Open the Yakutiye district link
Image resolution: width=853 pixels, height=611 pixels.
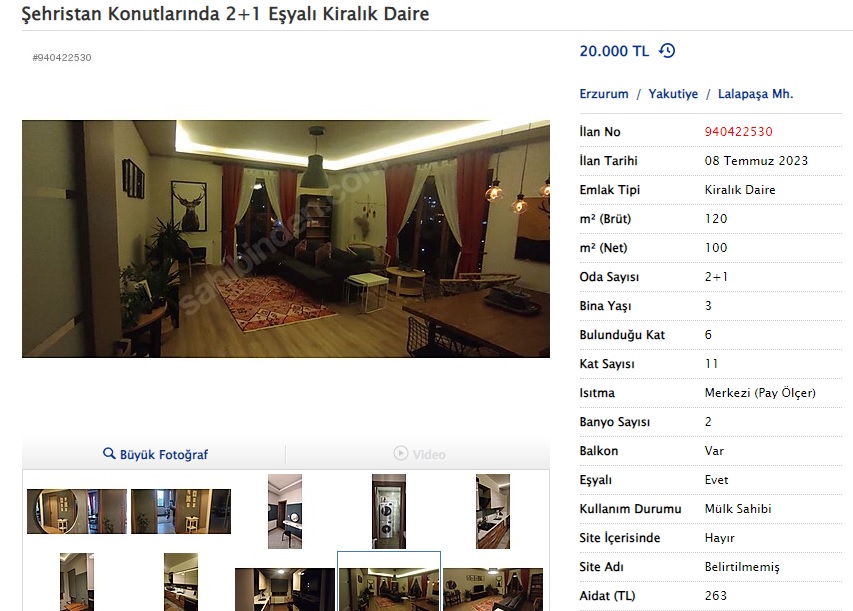[x=673, y=94]
